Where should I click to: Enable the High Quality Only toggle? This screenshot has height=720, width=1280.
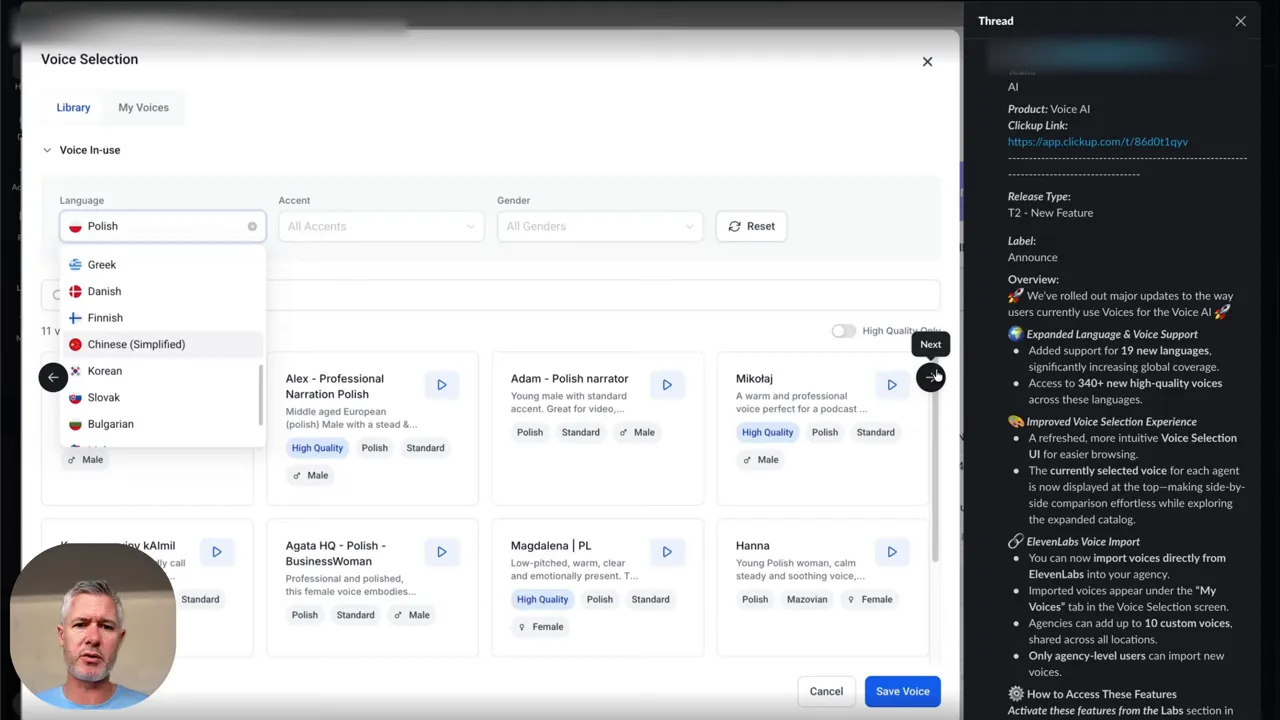point(843,330)
